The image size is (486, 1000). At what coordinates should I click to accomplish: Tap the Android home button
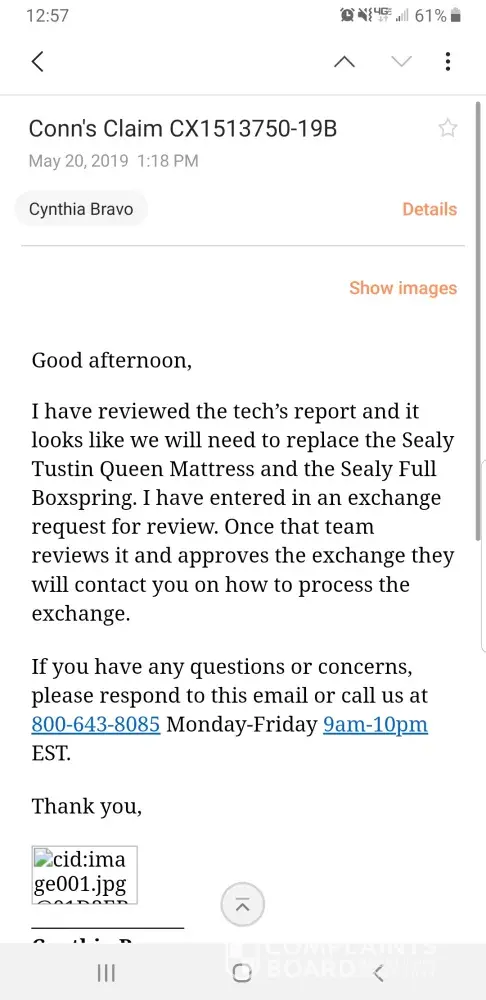(x=242, y=973)
